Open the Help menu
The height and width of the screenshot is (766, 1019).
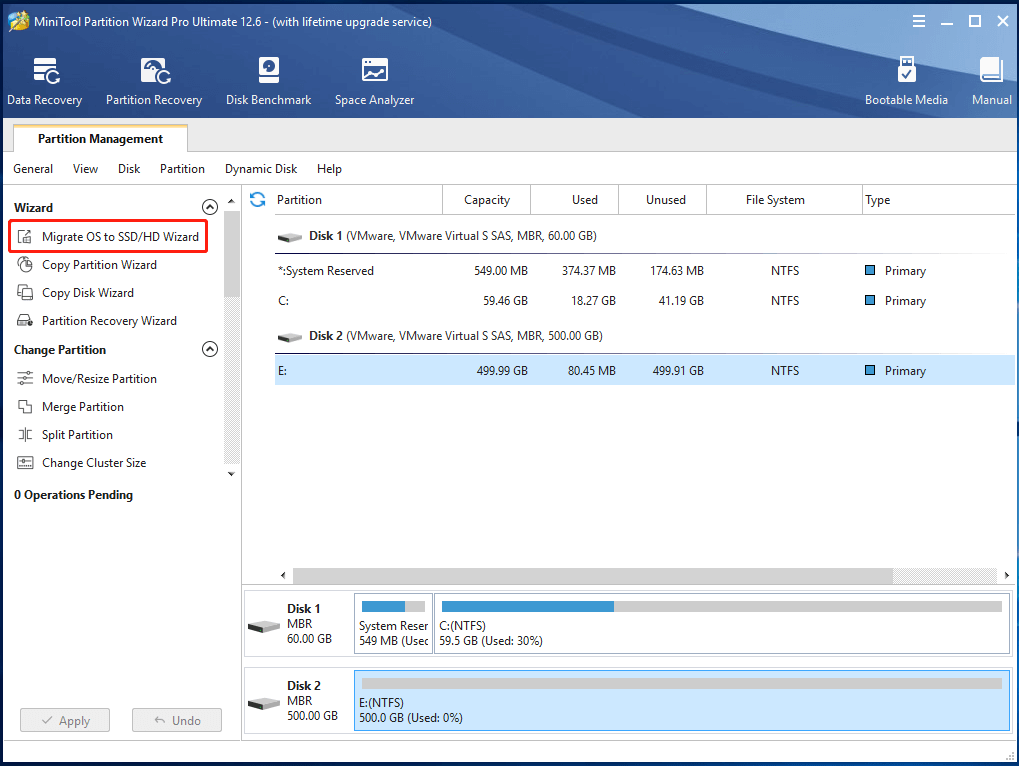pos(329,169)
